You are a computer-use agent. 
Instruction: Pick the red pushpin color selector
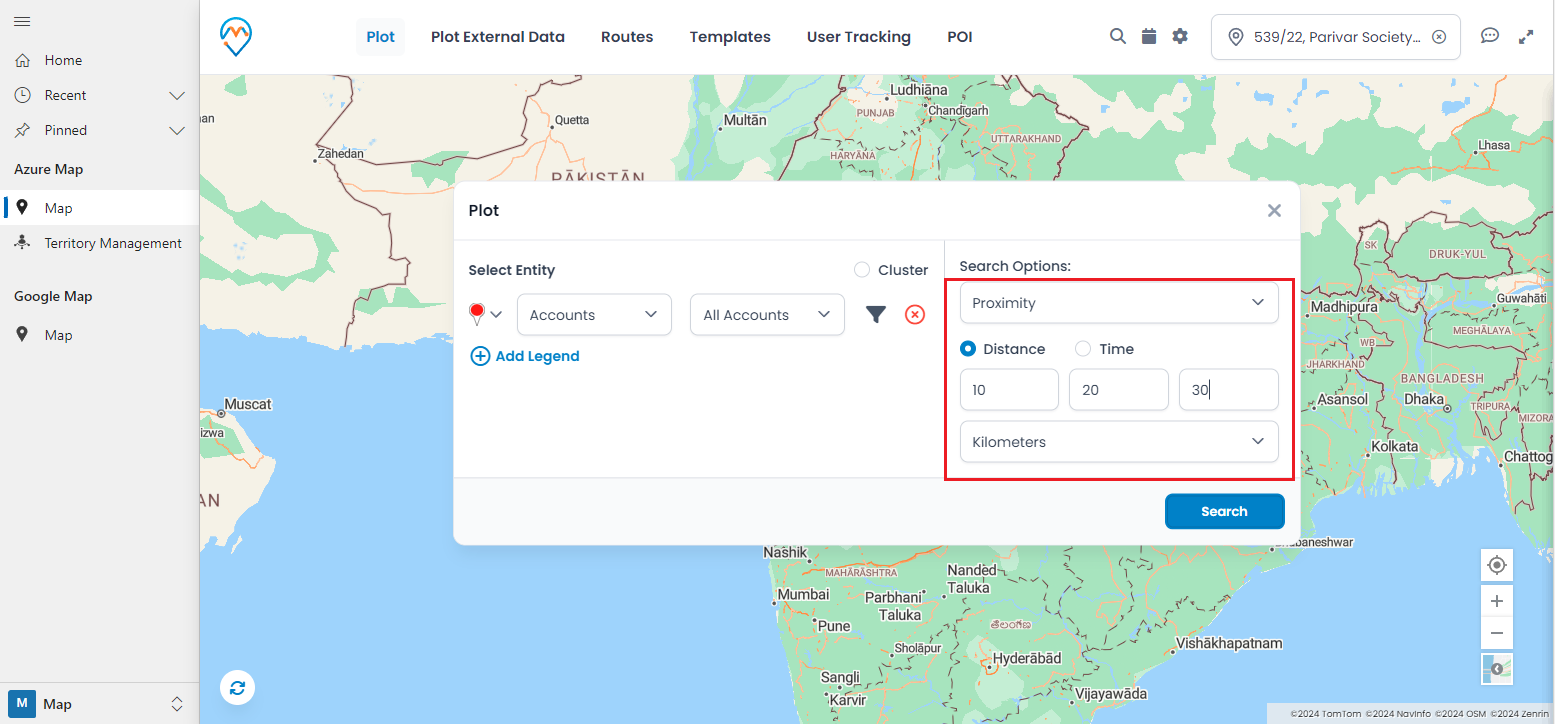[x=484, y=315]
